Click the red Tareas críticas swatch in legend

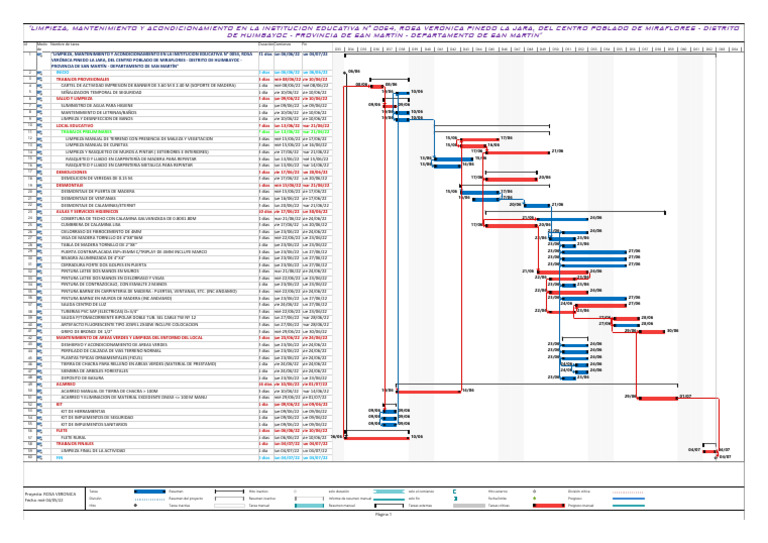tap(549, 505)
